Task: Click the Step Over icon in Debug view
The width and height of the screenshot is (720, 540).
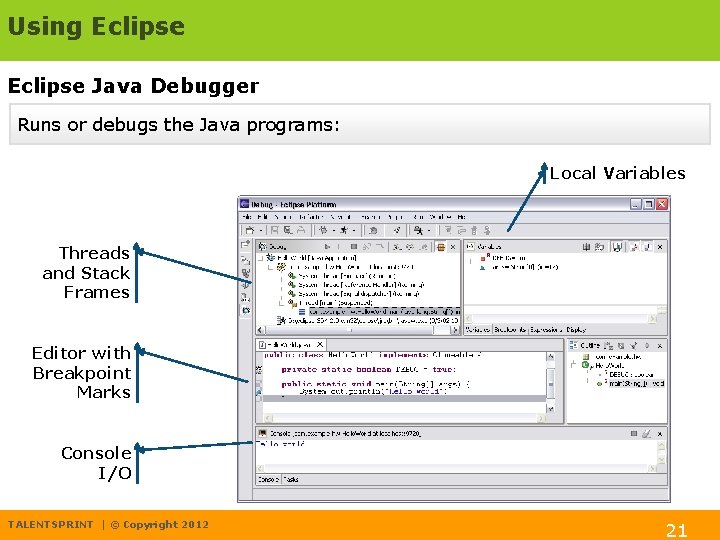Action: [x=410, y=247]
